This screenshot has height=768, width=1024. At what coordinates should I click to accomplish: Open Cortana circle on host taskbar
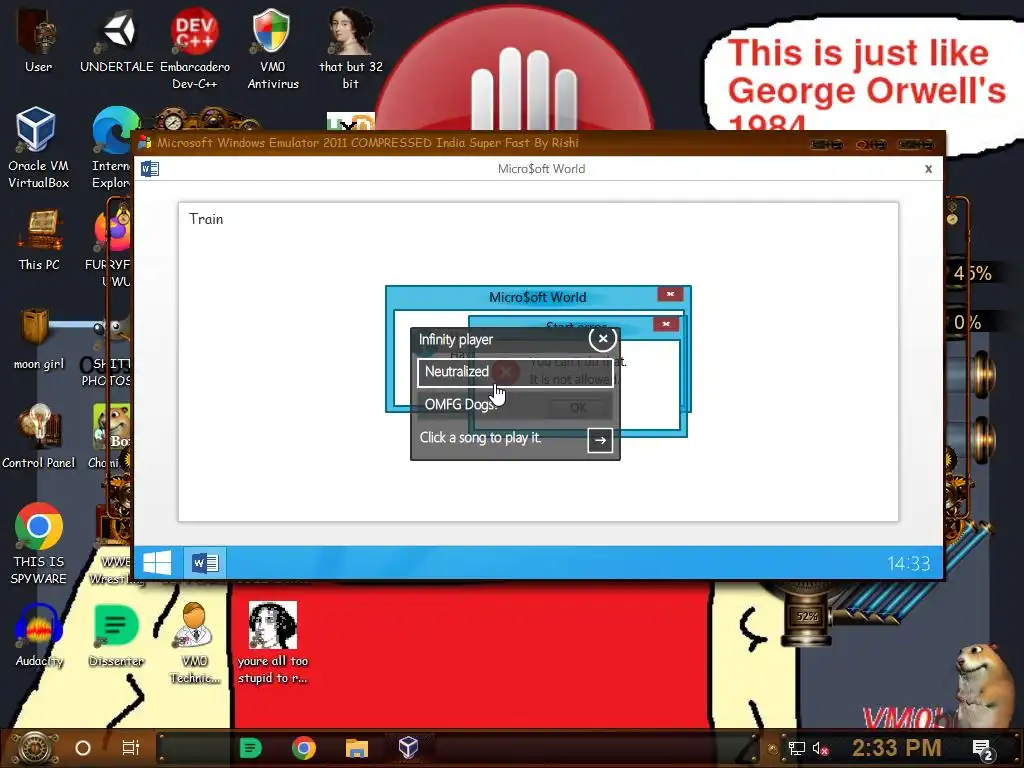[83, 748]
